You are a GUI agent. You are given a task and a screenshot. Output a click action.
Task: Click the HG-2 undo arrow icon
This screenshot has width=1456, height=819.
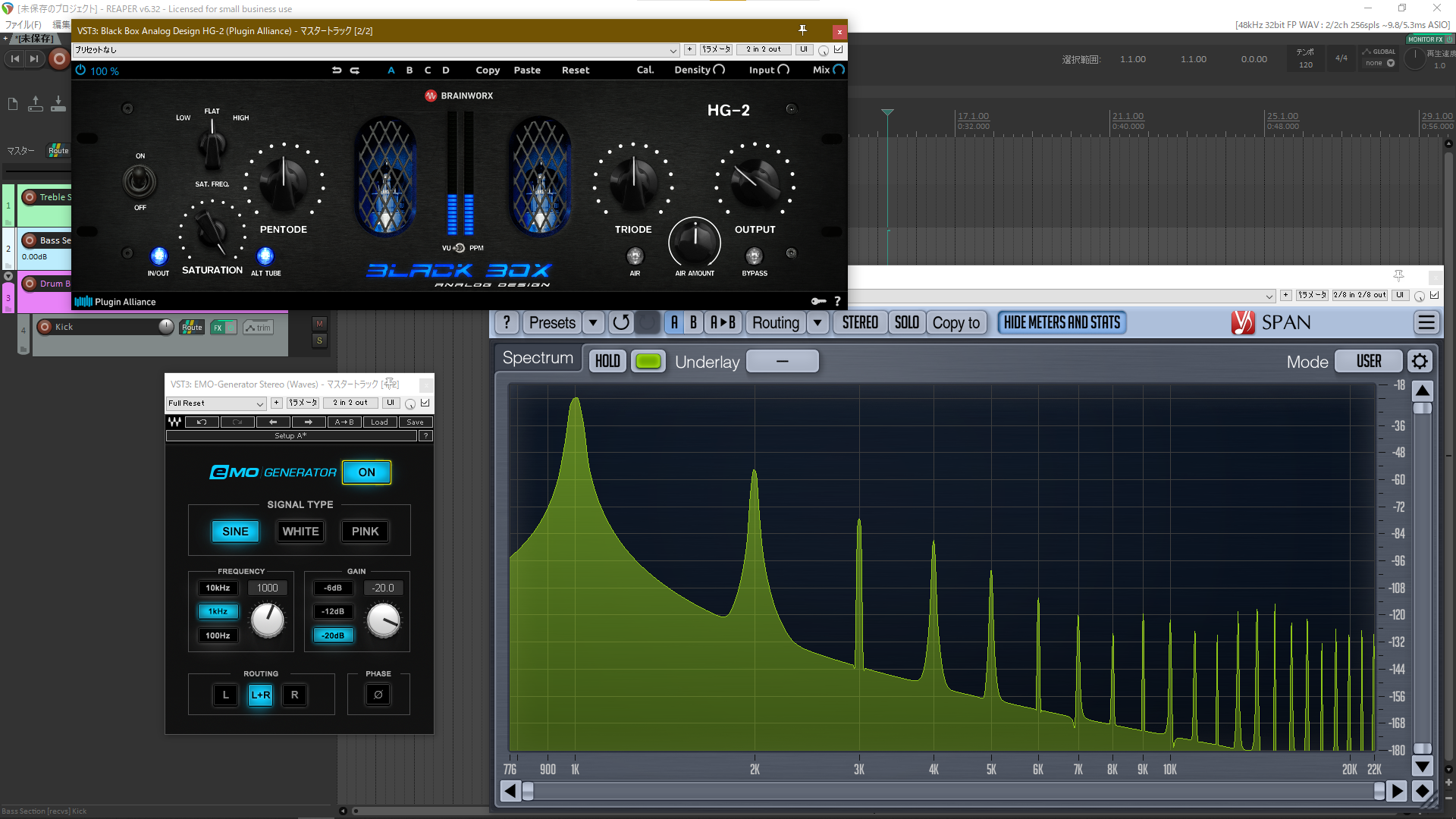pos(337,71)
